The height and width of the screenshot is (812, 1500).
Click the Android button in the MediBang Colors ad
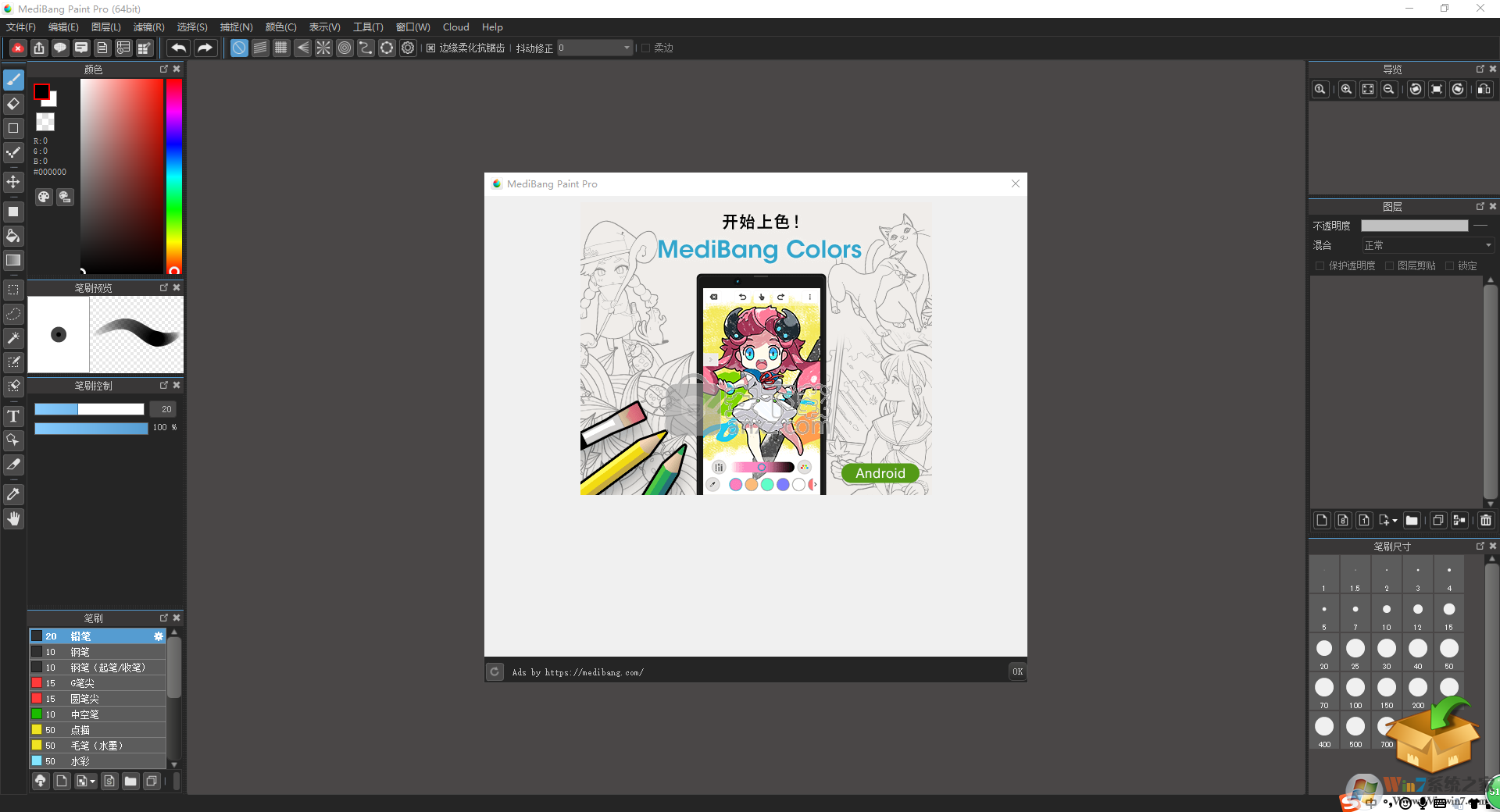pyautogui.click(x=880, y=473)
